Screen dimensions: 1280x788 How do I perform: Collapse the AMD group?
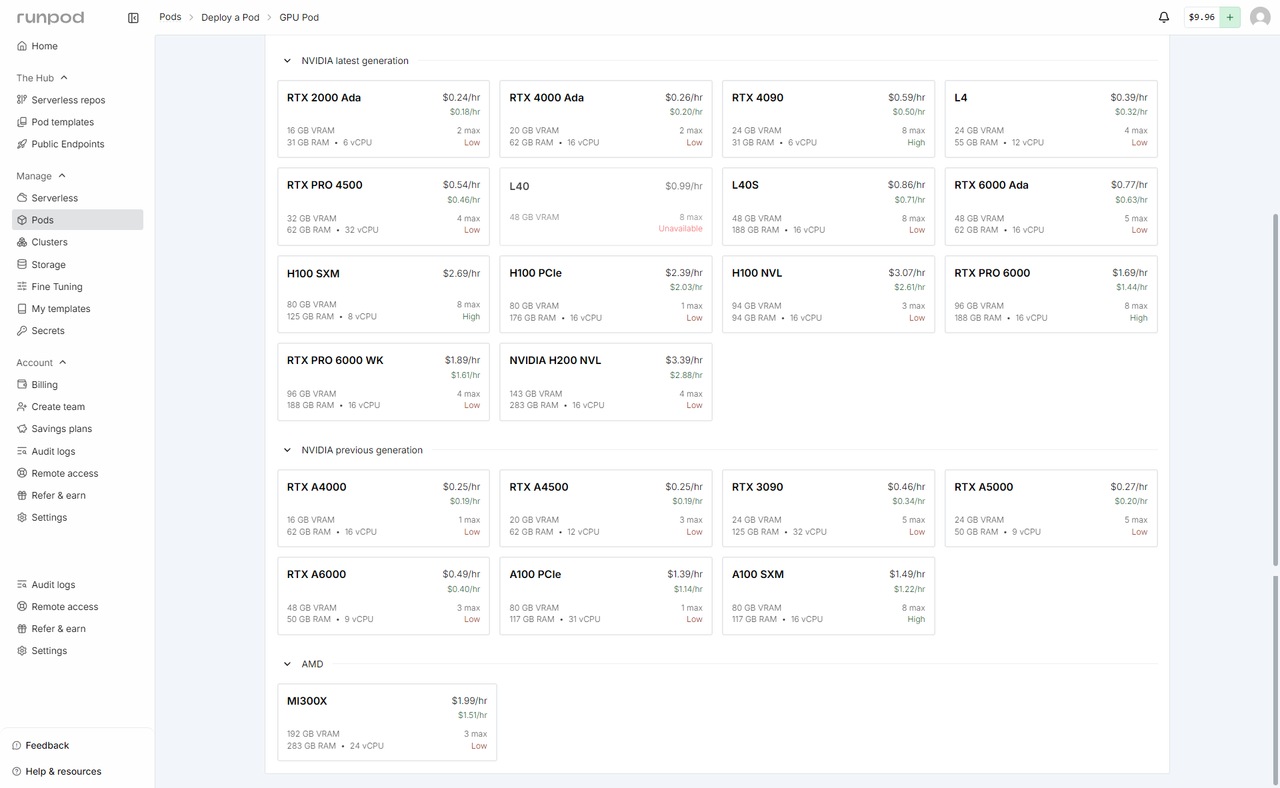point(287,664)
